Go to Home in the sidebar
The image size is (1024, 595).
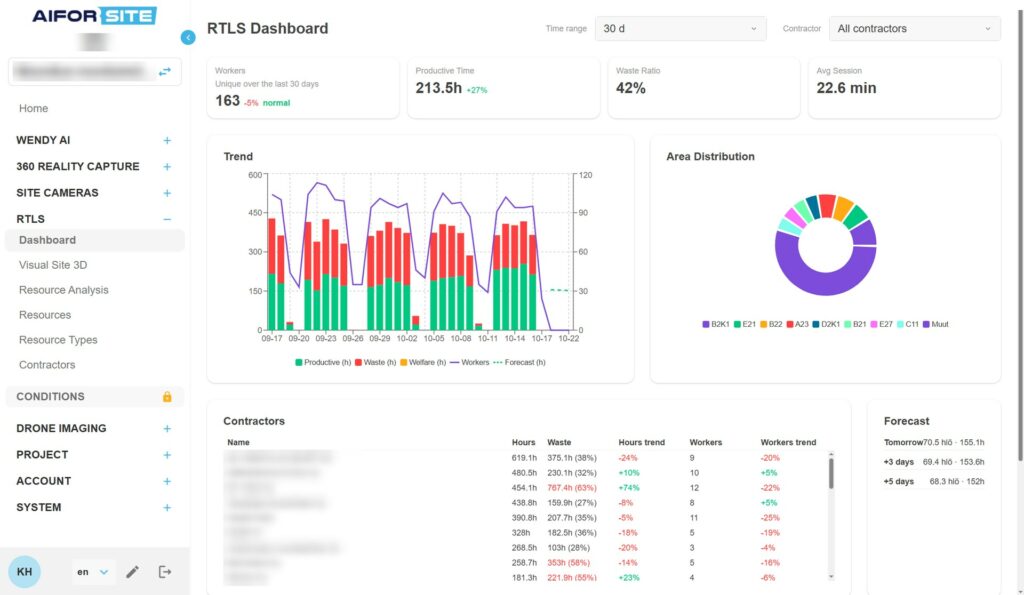(x=33, y=108)
